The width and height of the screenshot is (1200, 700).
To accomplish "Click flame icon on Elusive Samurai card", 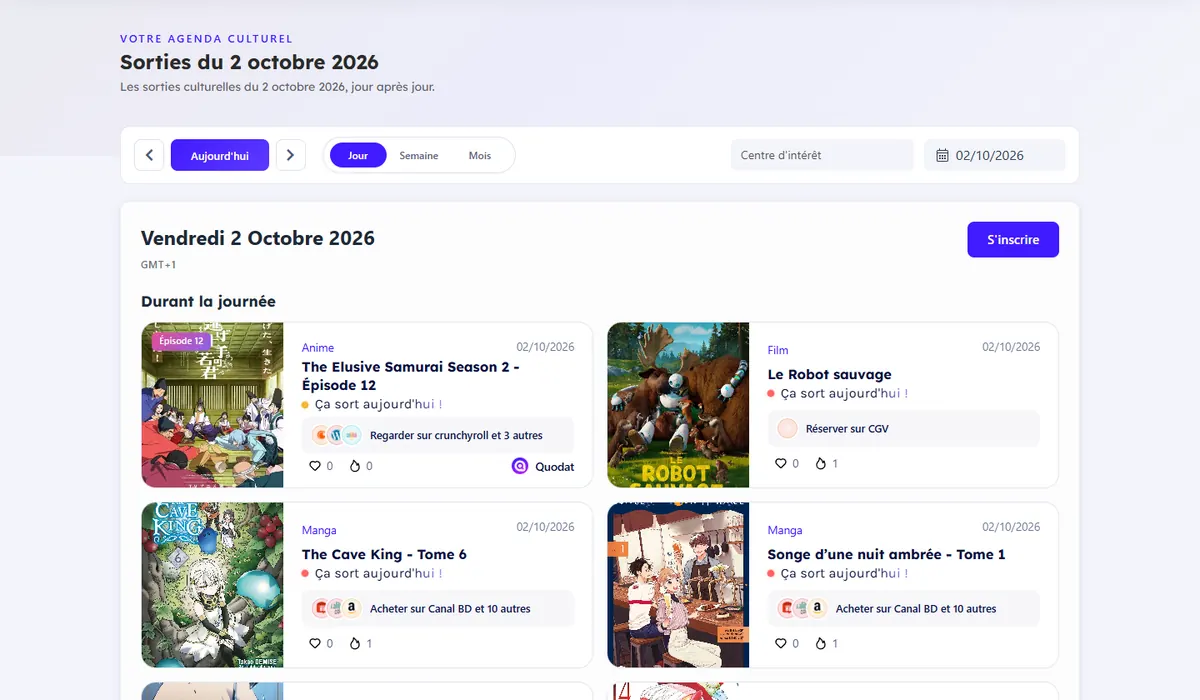I will click(354, 466).
